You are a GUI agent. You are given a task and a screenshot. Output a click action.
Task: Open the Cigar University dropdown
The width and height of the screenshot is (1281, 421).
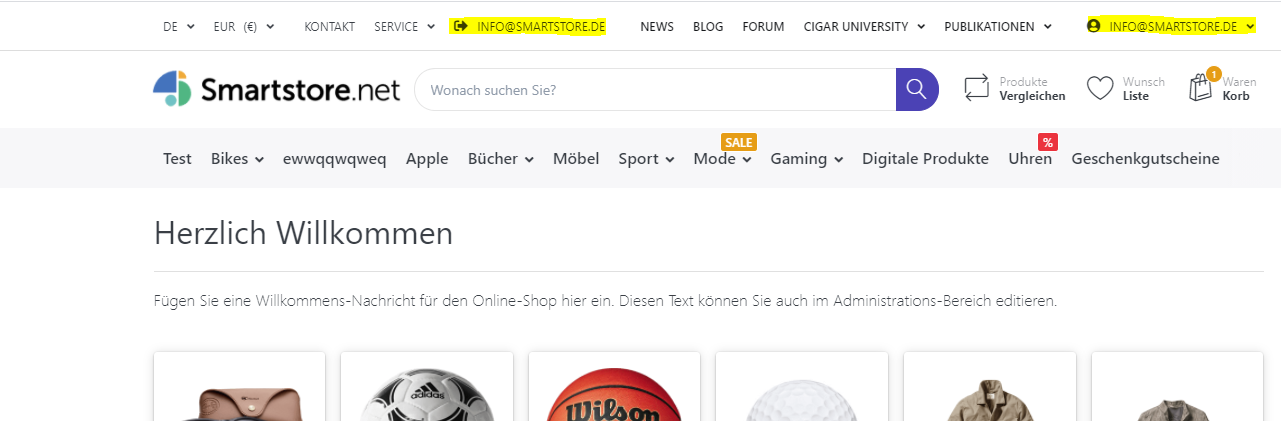pyautogui.click(x=864, y=27)
